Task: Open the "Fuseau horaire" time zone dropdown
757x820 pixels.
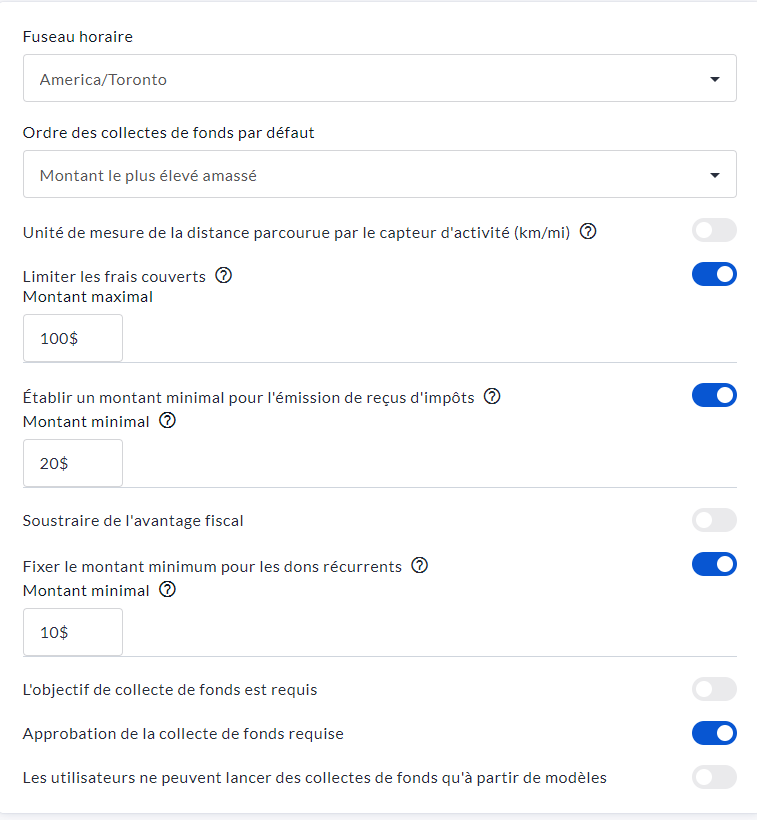Action: point(379,79)
